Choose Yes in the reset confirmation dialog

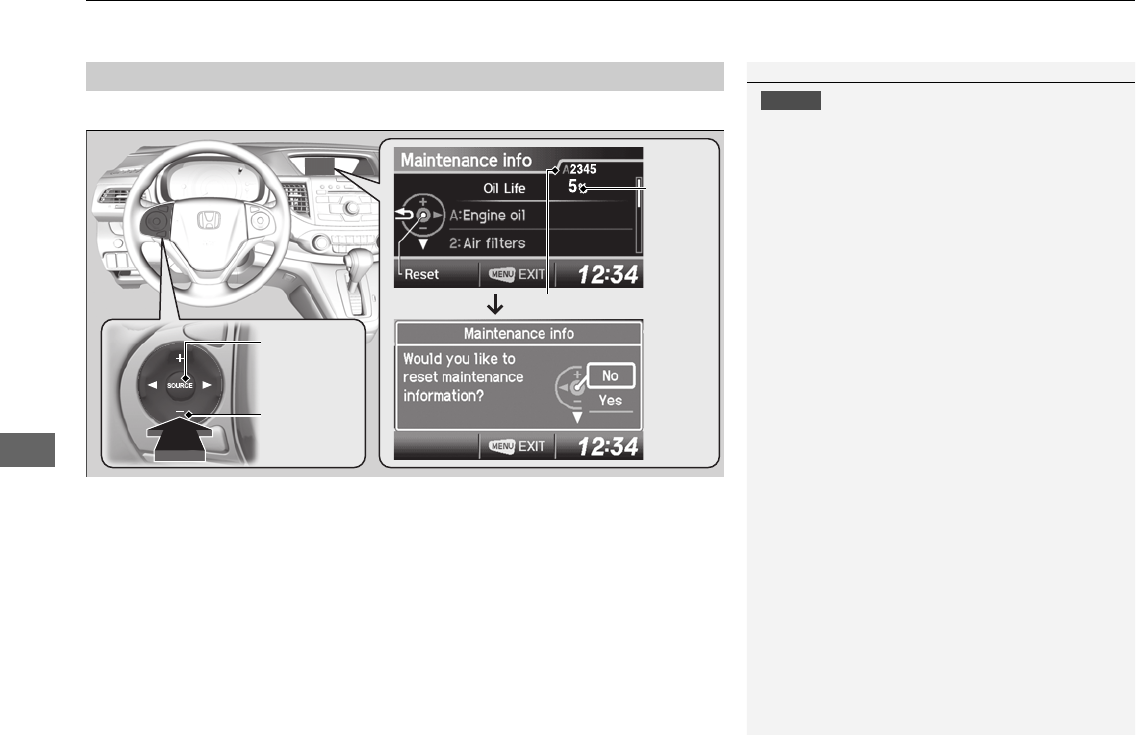click(x=611, y=400)
